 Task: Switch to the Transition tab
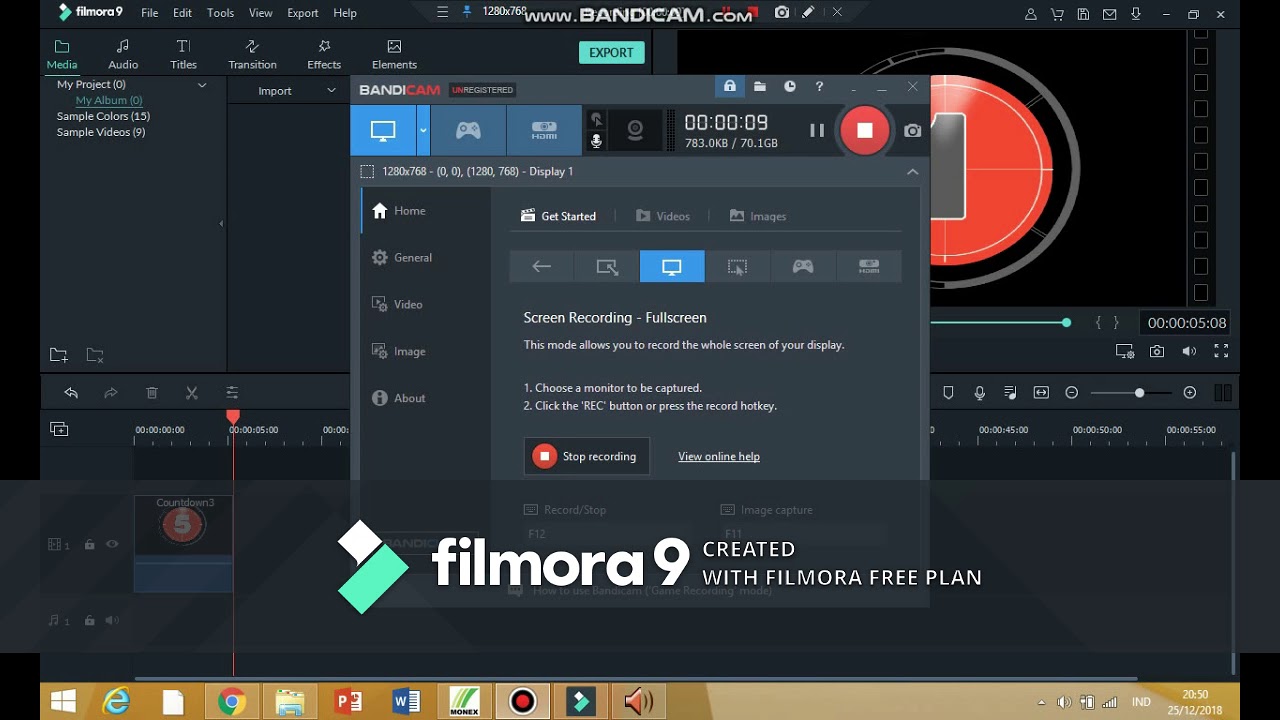252,54
